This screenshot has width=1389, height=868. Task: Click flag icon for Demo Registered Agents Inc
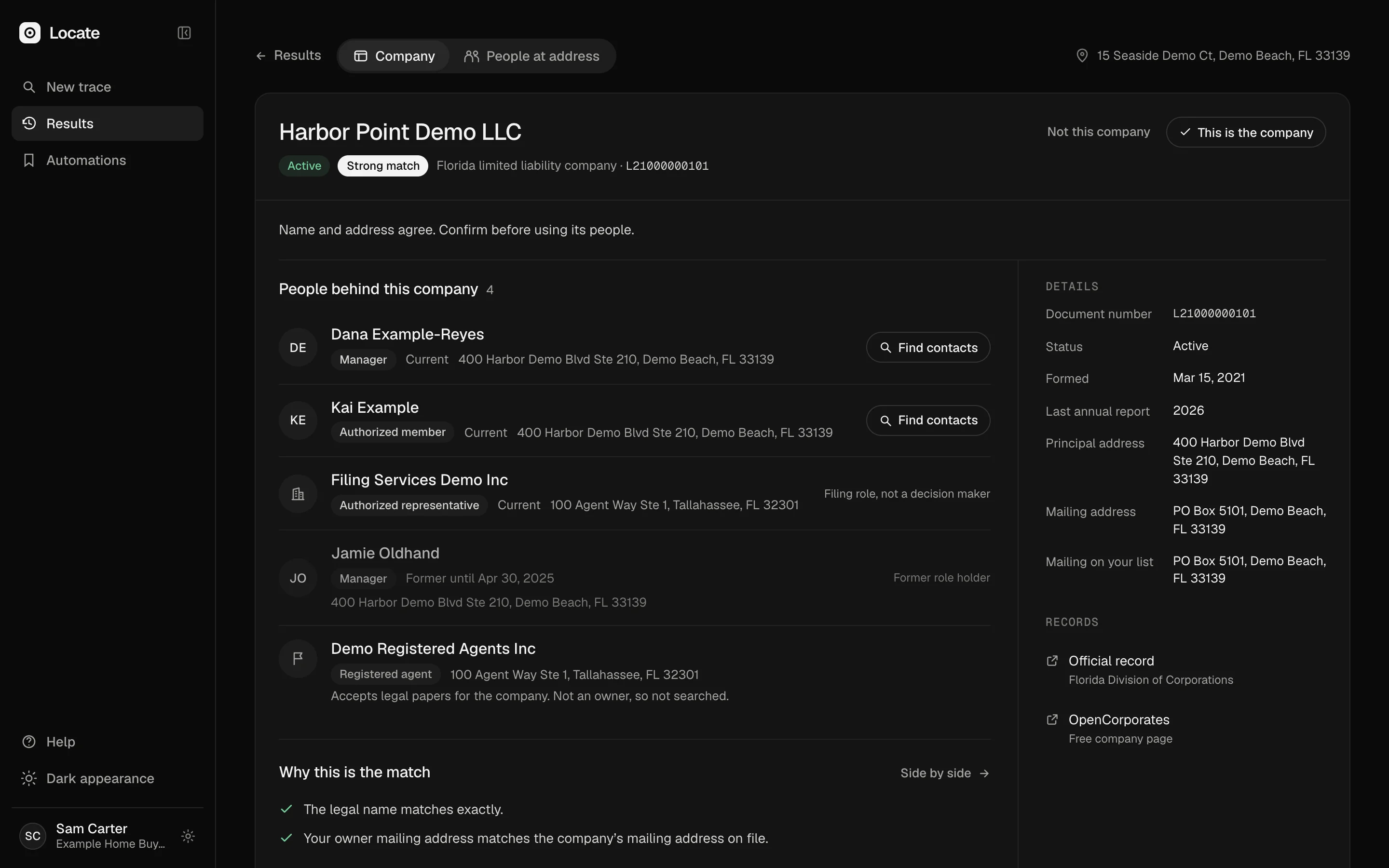point(298,658)
